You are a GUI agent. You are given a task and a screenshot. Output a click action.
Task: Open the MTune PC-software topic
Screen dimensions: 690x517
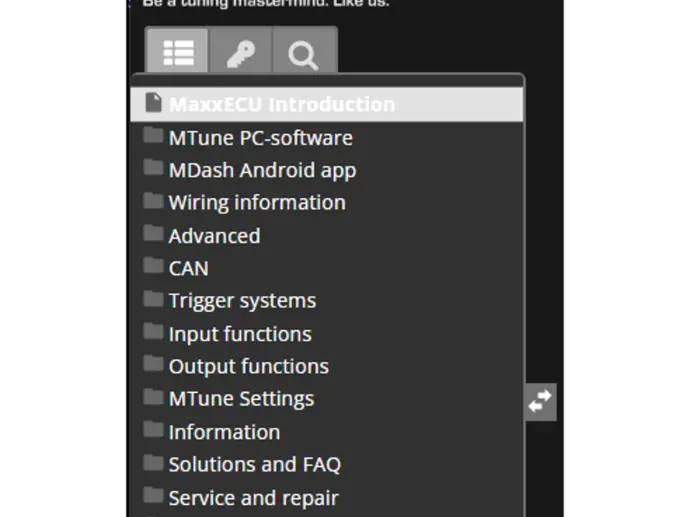[x=261, y=138]
